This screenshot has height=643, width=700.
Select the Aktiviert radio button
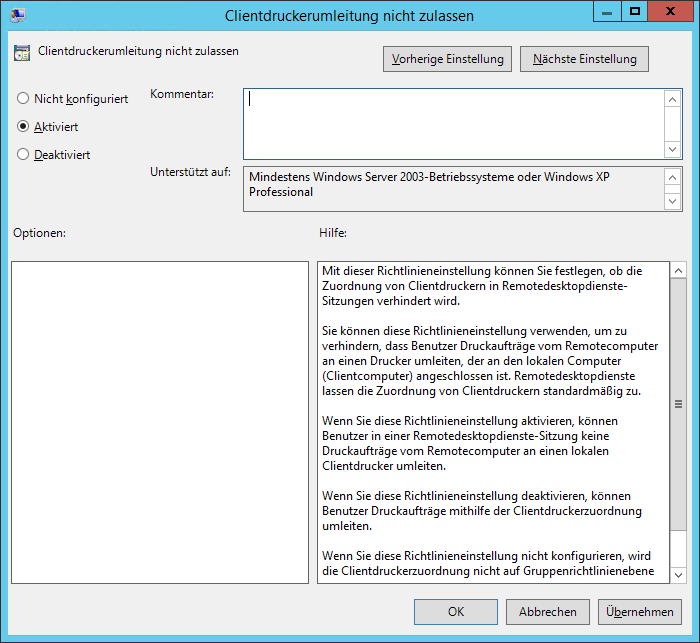[x=23, y=127]
